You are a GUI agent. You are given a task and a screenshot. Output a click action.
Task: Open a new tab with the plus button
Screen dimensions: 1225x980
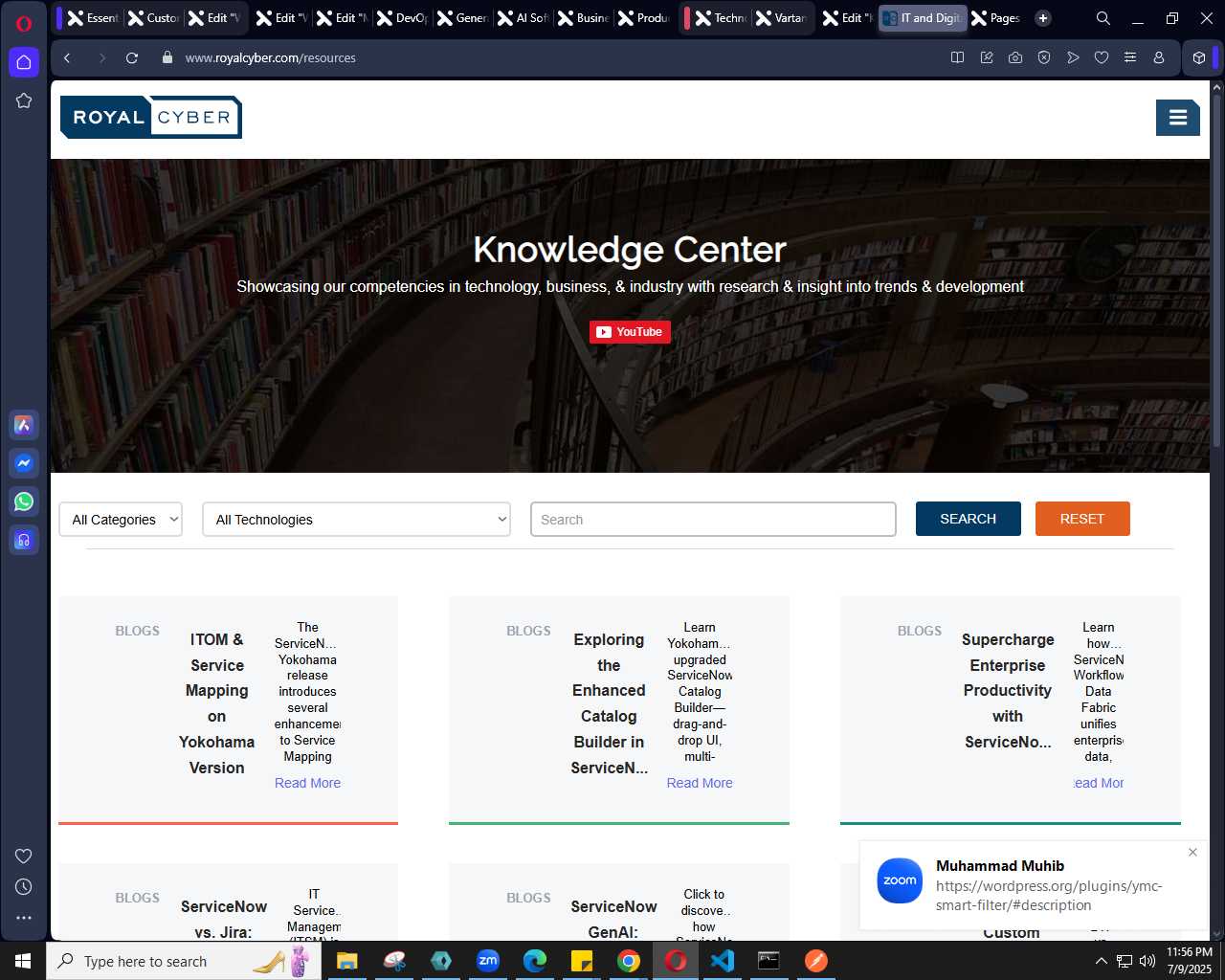click(1043, 18)
